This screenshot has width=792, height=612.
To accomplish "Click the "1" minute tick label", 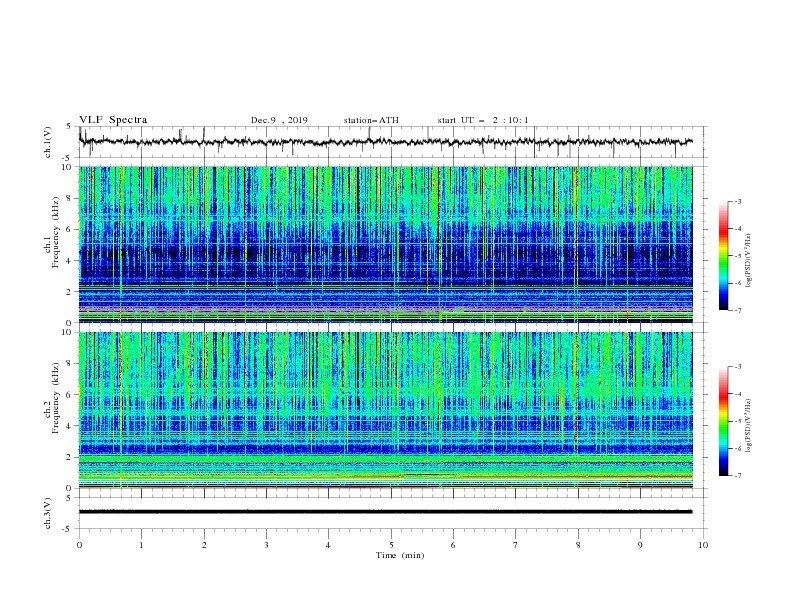I will 141,545.
